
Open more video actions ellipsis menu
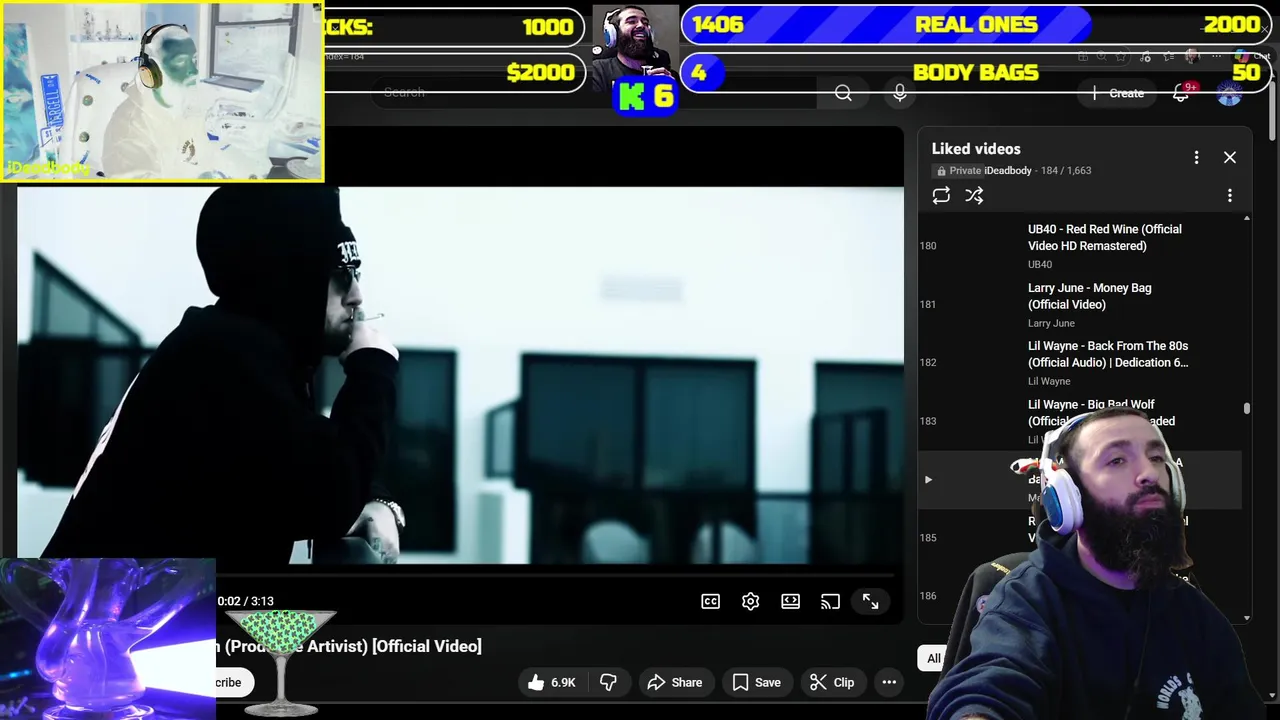(x=889, y=682)
